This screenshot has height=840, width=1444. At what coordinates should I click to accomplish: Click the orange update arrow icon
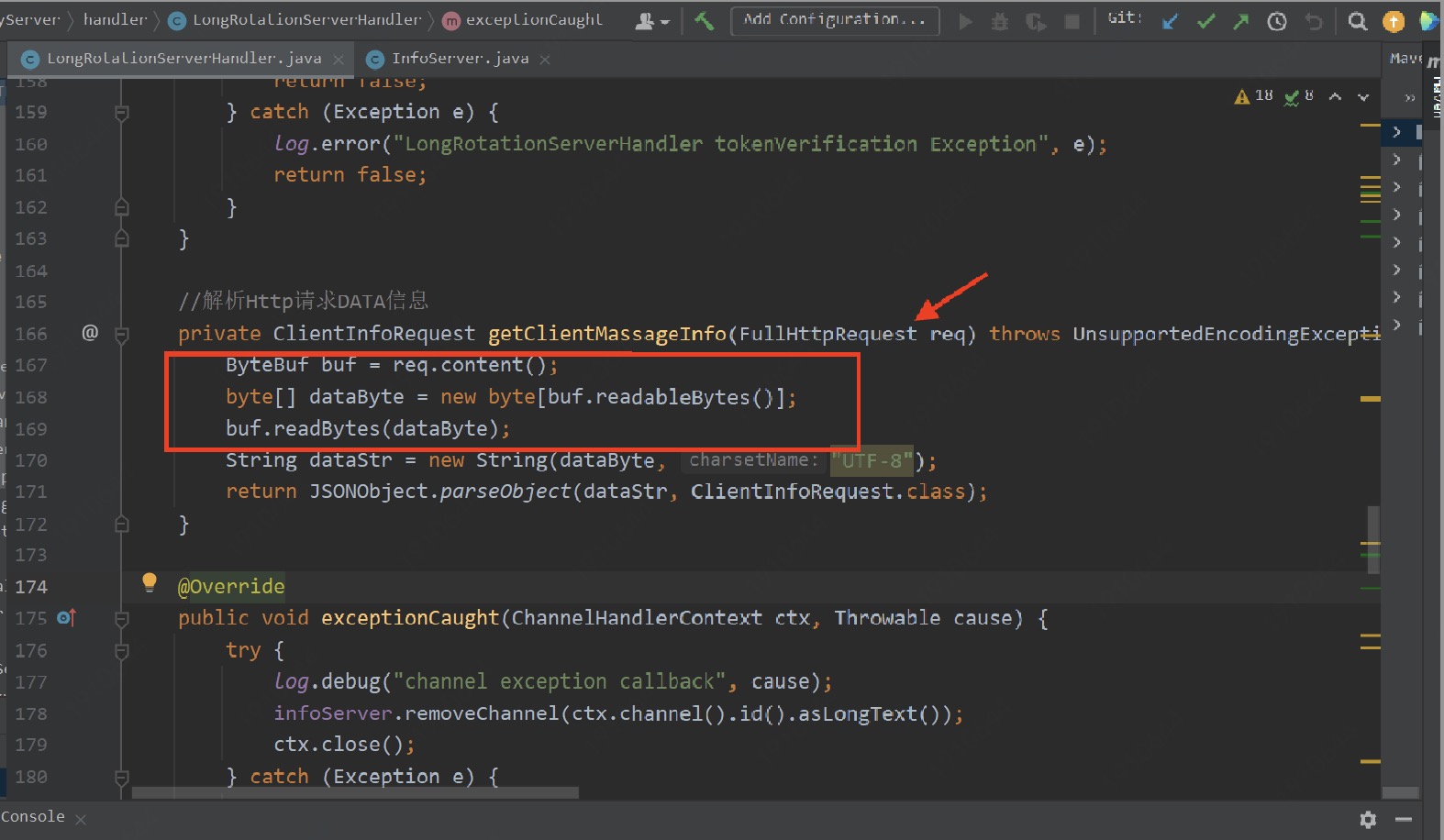point(1394,21)
